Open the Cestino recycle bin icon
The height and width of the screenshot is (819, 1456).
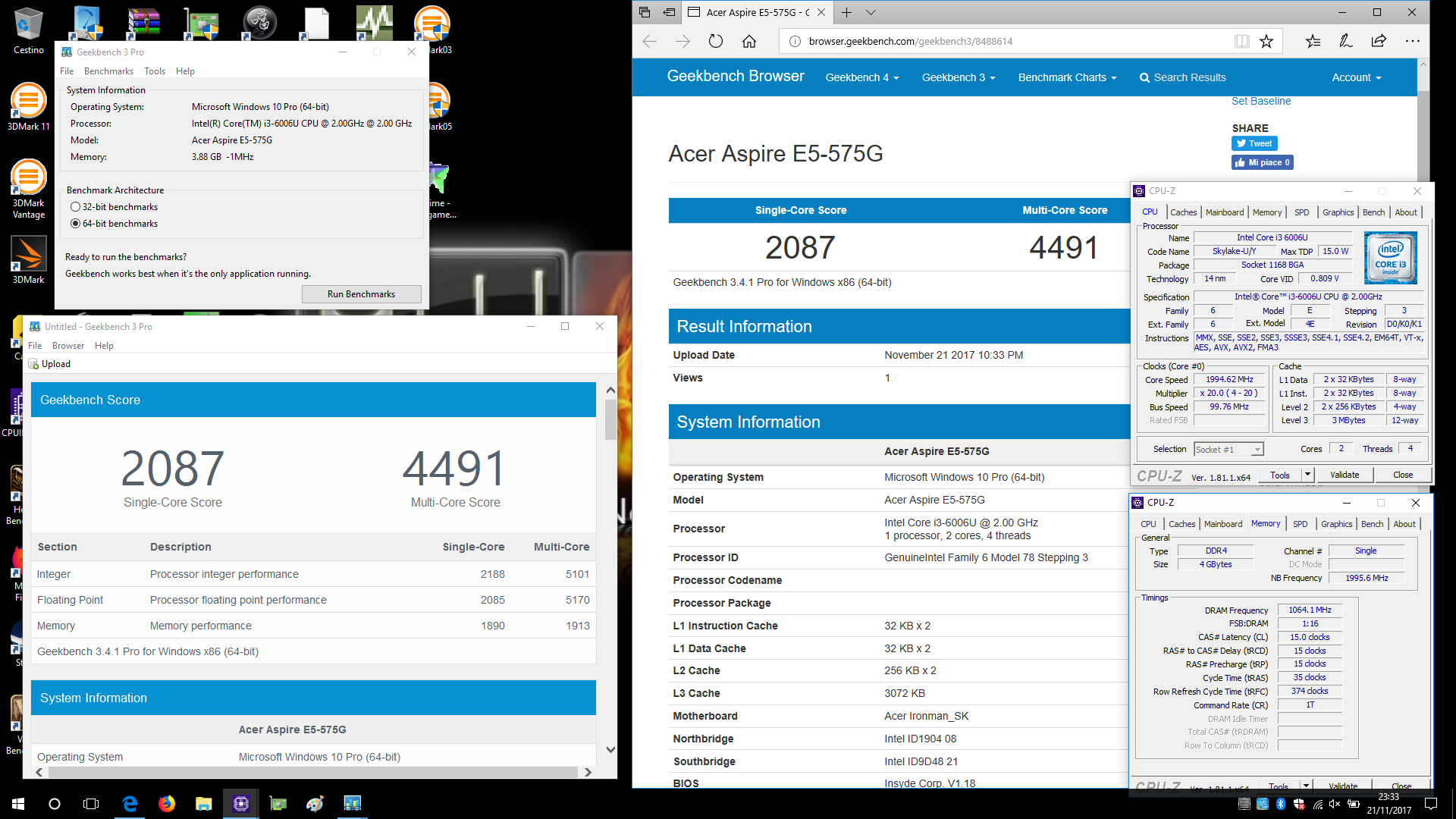point(28,30)
